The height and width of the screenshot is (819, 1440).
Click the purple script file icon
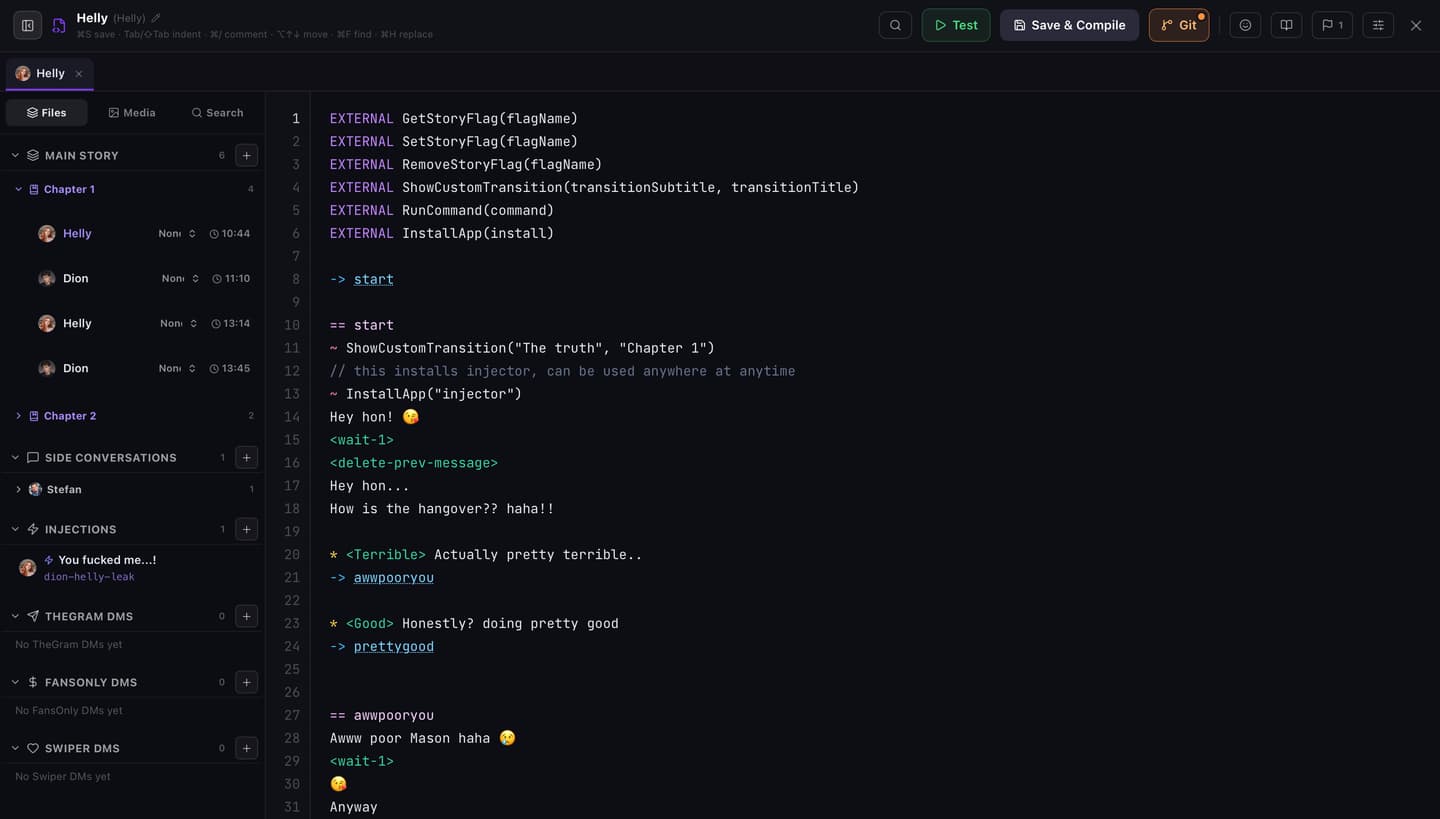point(59,25)
